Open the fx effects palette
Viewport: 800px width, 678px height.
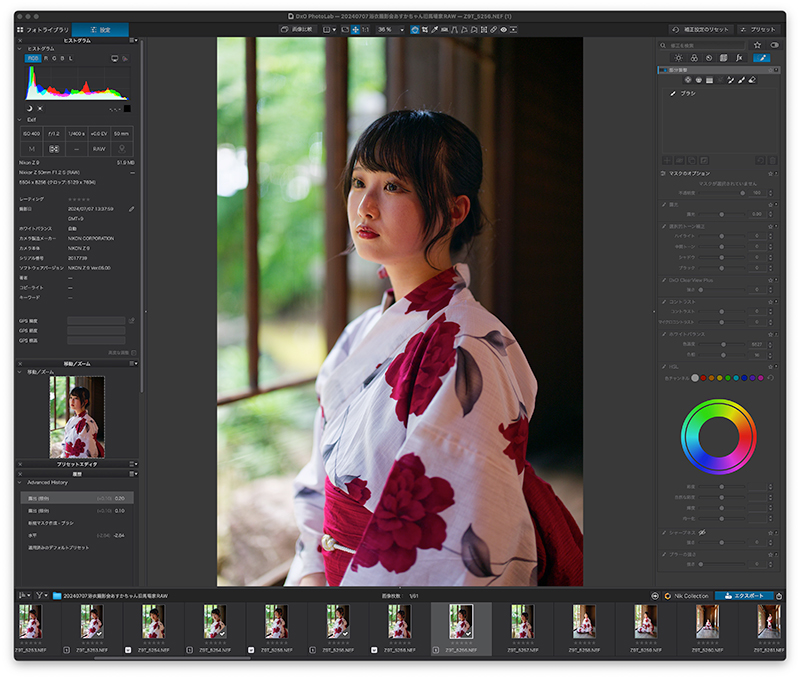tap(739, 58)
